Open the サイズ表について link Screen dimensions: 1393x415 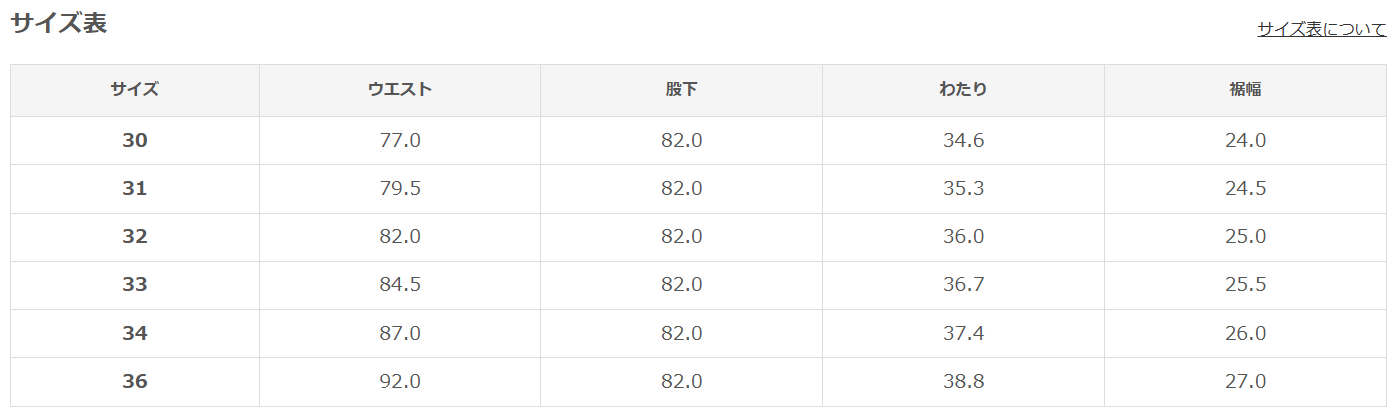[1321, 29]
